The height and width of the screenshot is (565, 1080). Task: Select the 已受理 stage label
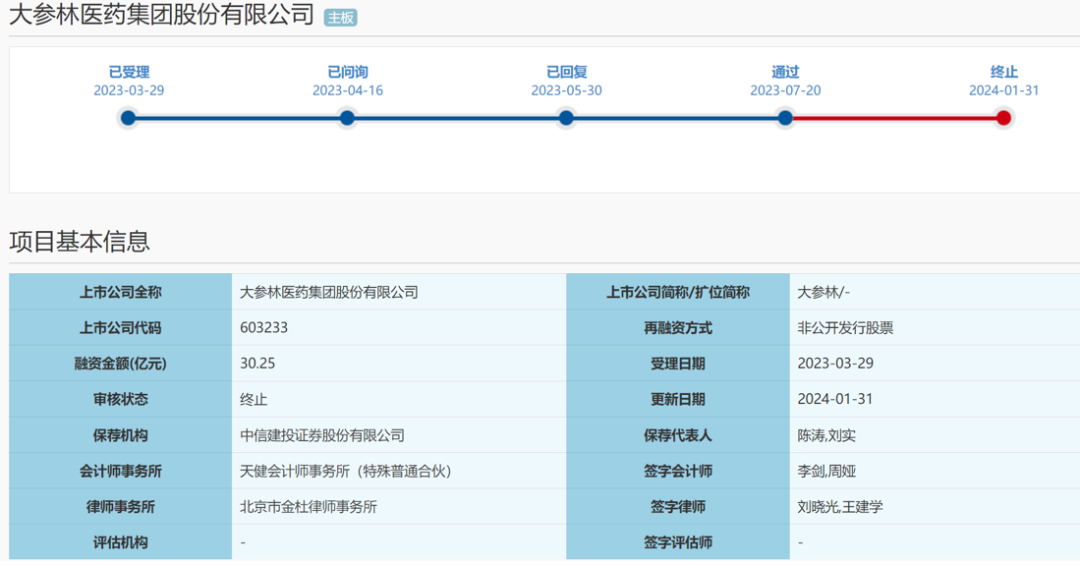pos(129,72)
